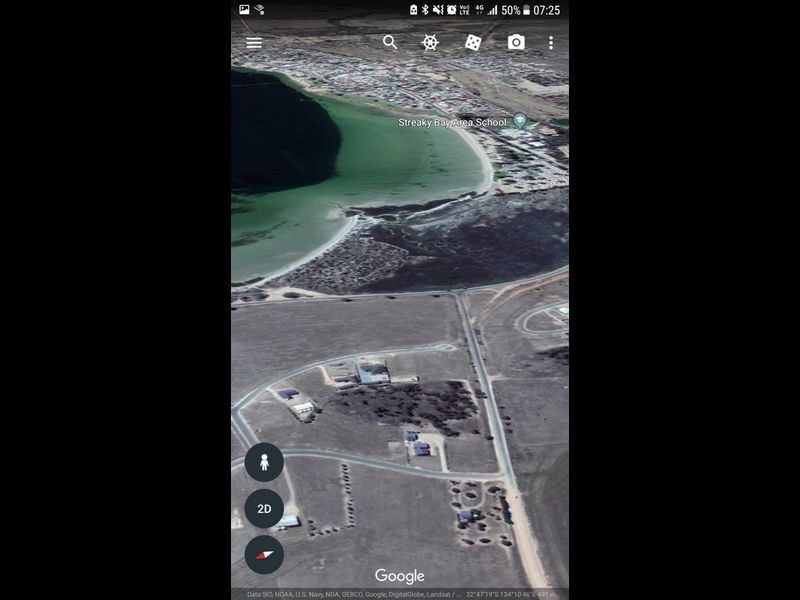The height and width of the screenshot is (600, 800).
Task: Open Voyager ship wheel icon
Action: tap(430, 42)
